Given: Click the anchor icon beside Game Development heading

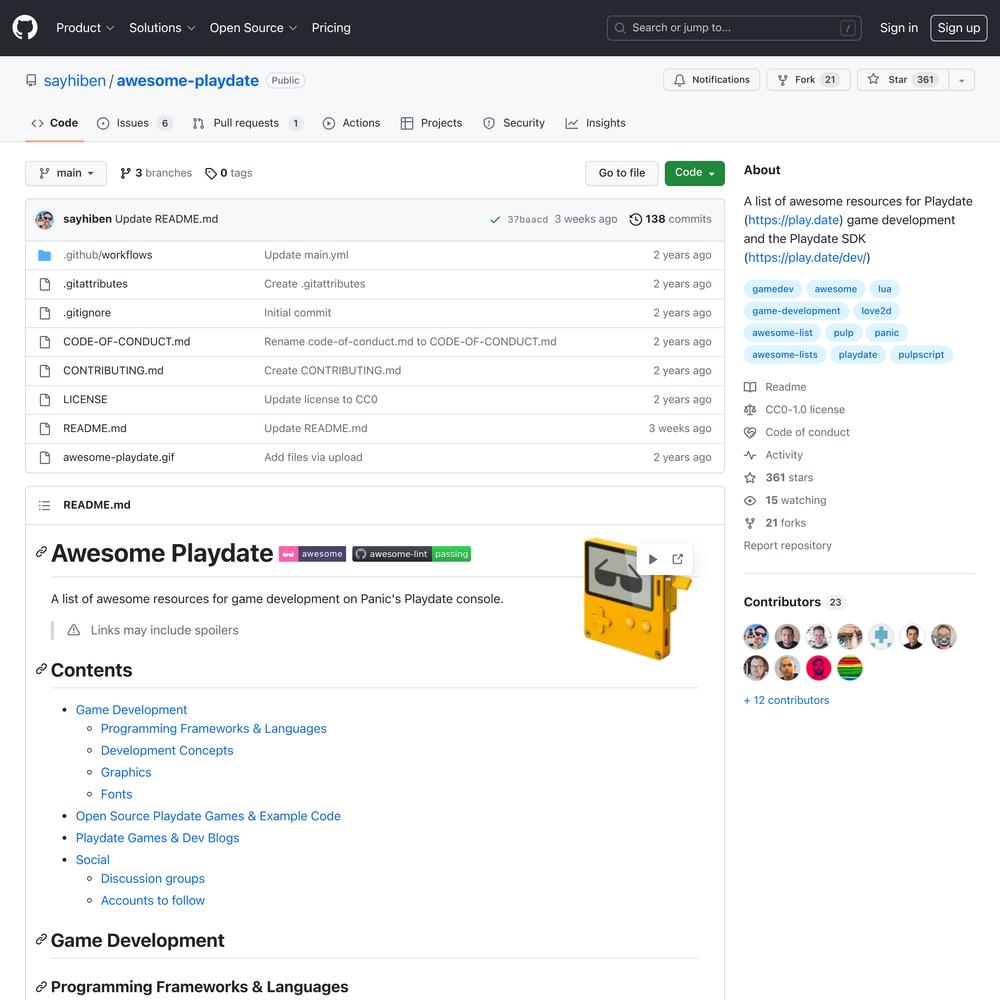Looking at the screenshot, I should click(x=41, y=939).
